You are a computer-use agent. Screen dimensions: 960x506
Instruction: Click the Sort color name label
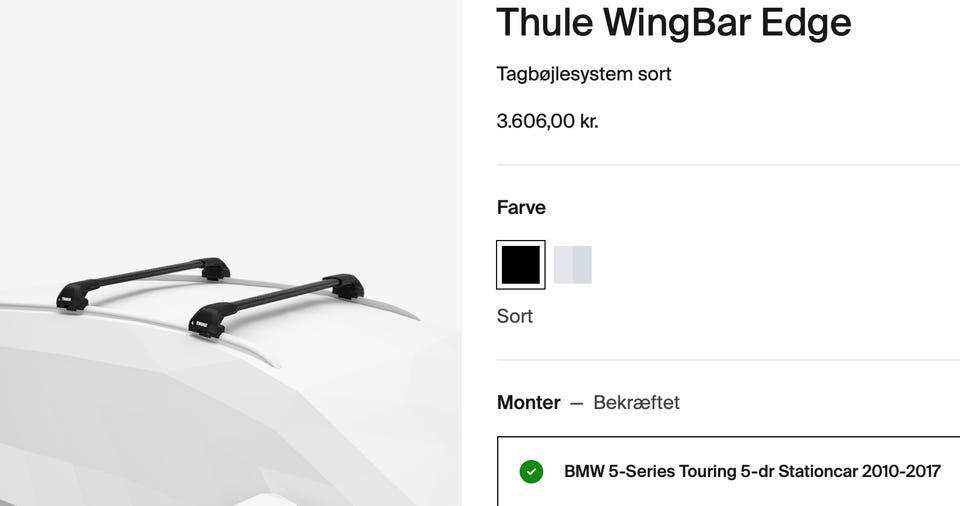pos(514,316)
